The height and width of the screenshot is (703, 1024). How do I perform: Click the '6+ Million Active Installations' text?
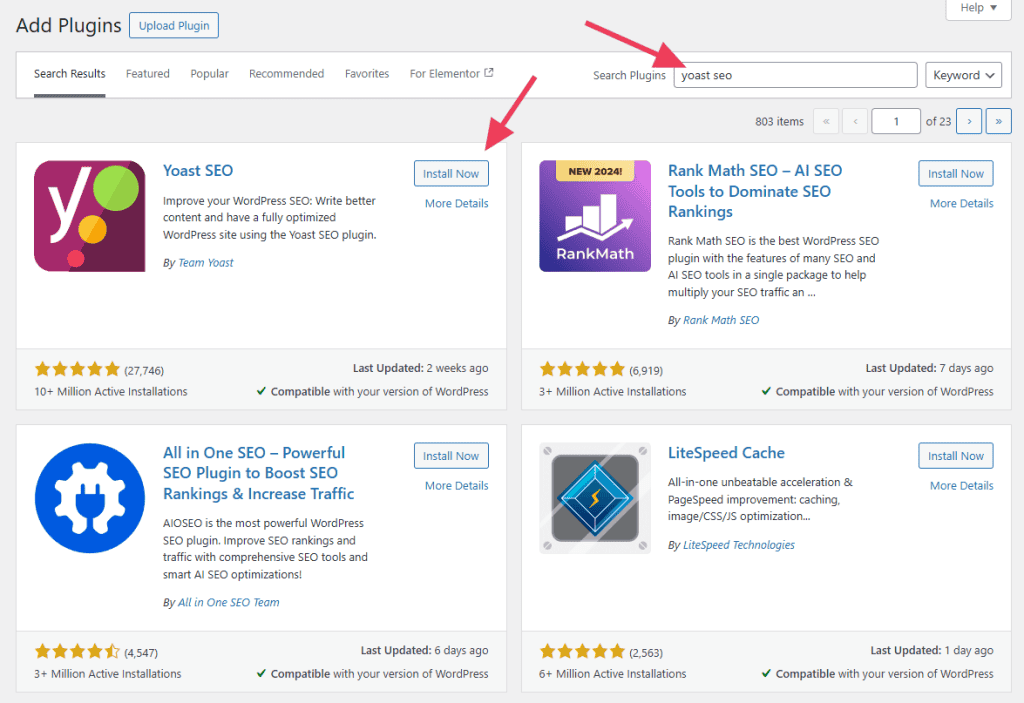pos(613,674)
